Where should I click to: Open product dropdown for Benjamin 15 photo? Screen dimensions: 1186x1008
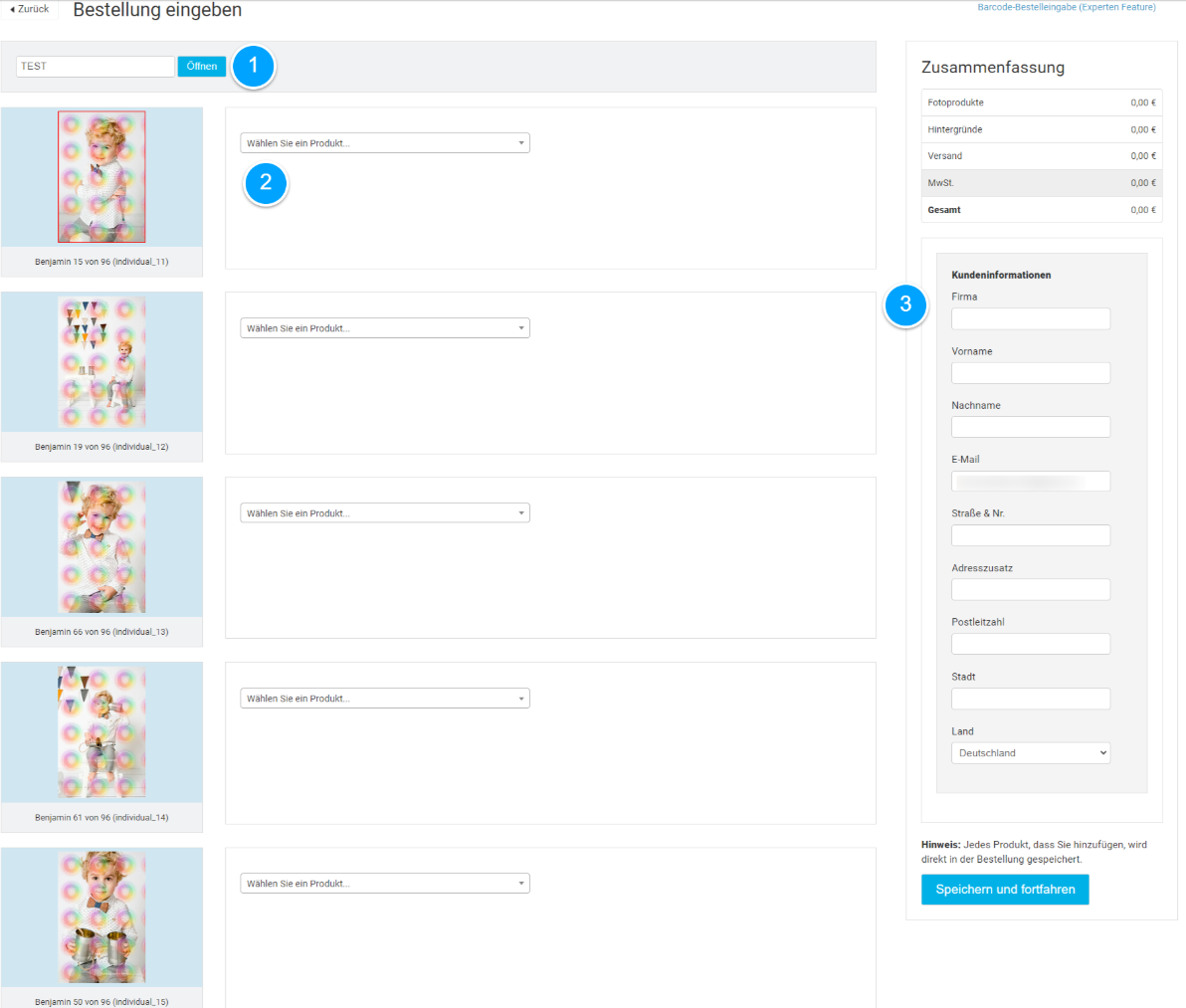pos(385,143)
